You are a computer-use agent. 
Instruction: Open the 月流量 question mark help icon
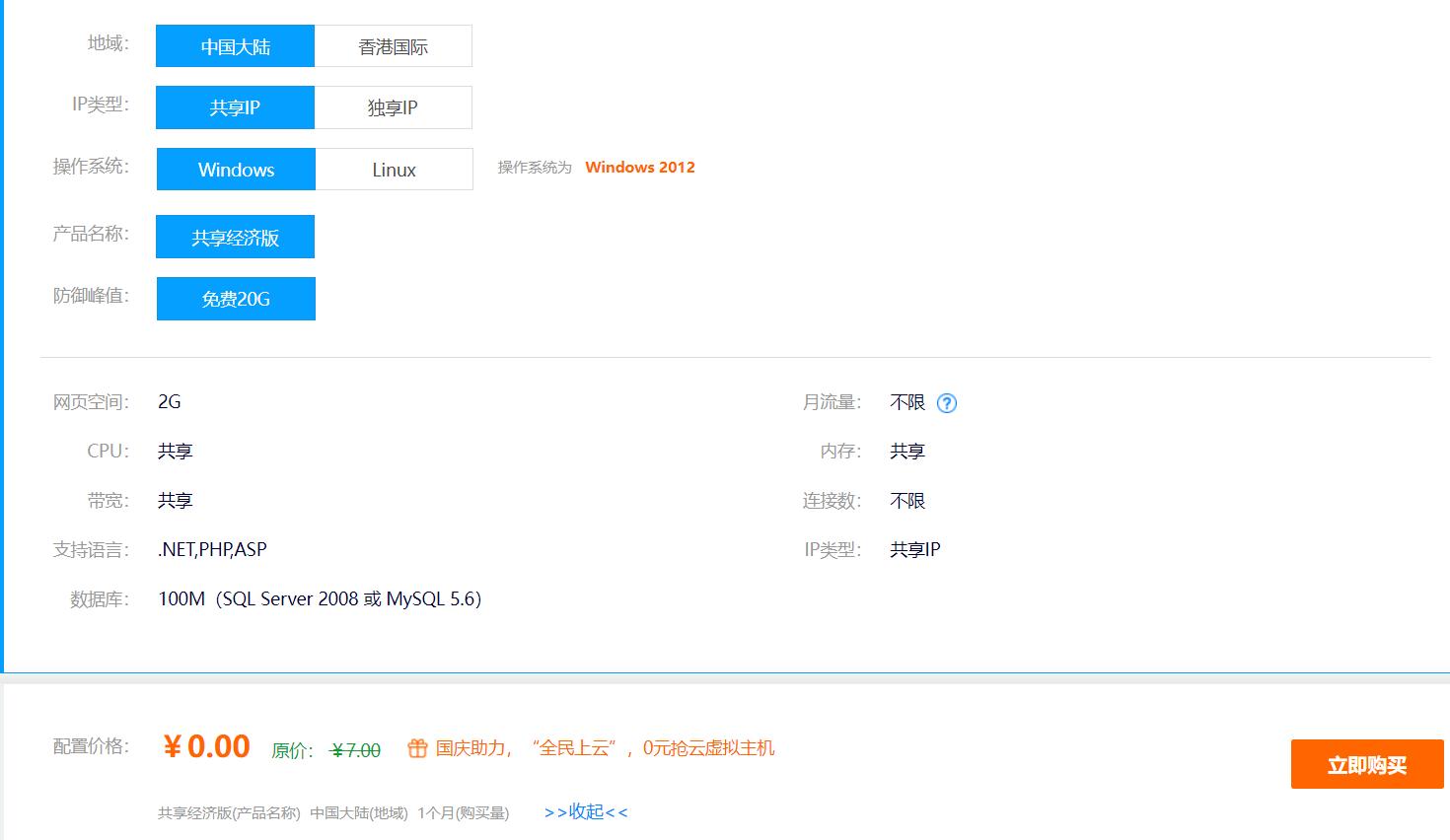click(947, 402)
